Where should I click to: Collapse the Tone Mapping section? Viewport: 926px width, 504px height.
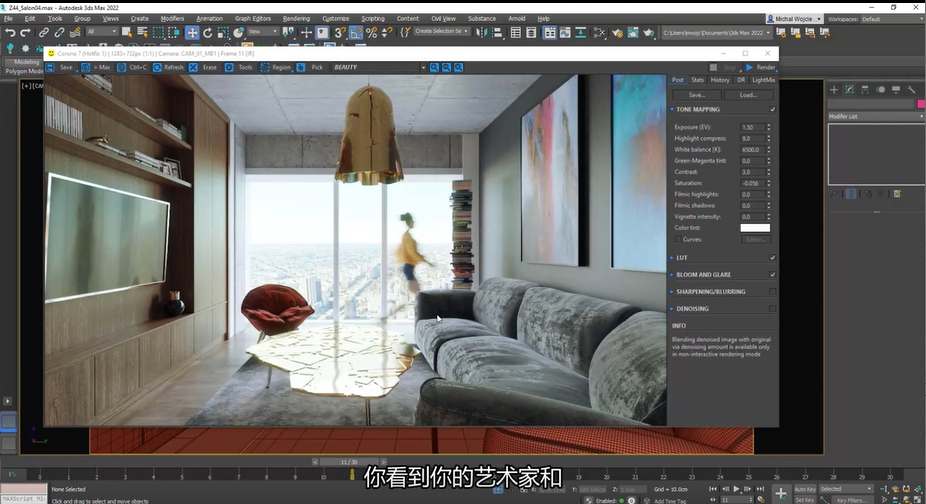(672, 109)
